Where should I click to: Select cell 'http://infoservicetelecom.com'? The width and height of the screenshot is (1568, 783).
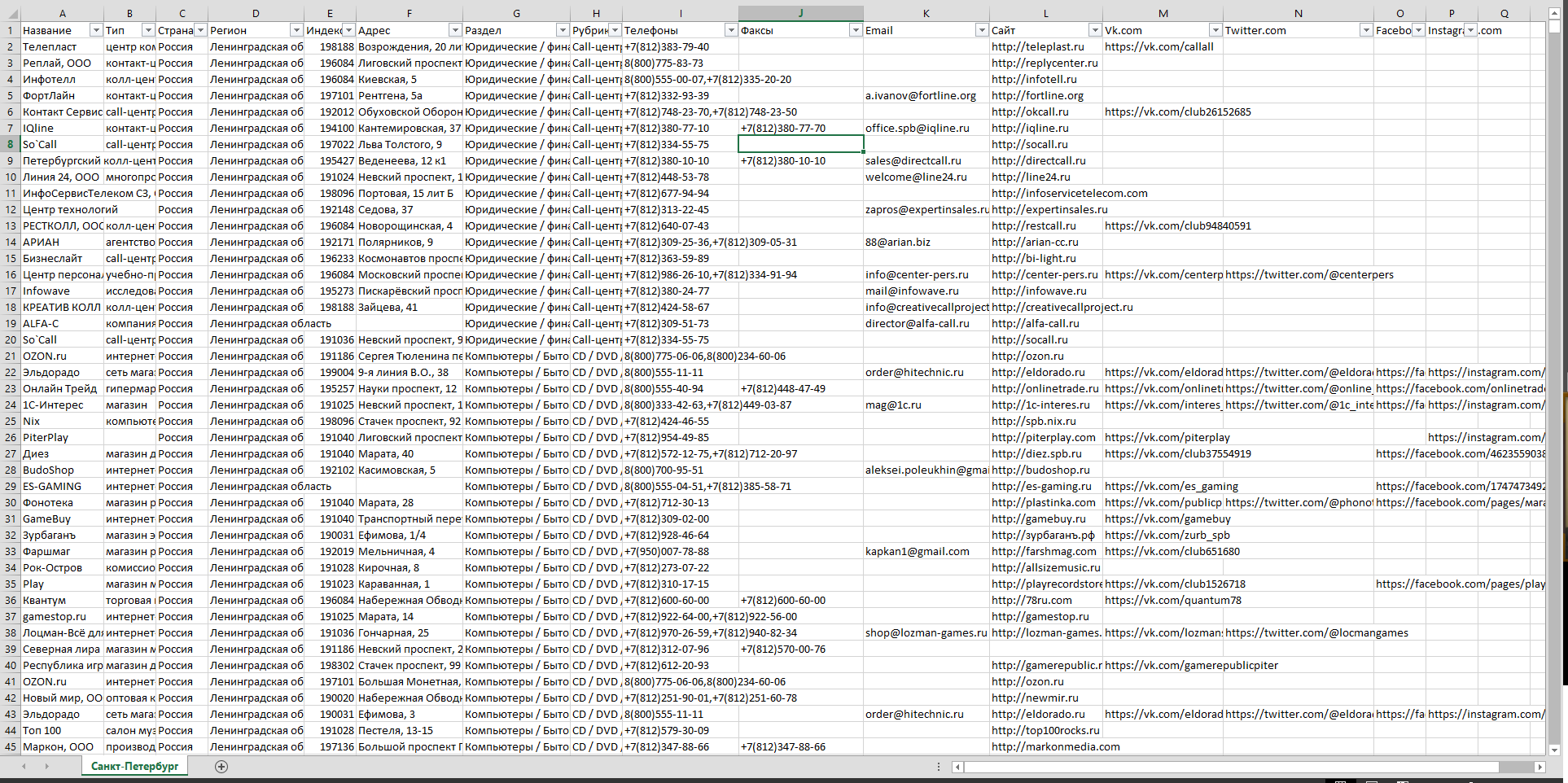click(x=1046, y=193)
